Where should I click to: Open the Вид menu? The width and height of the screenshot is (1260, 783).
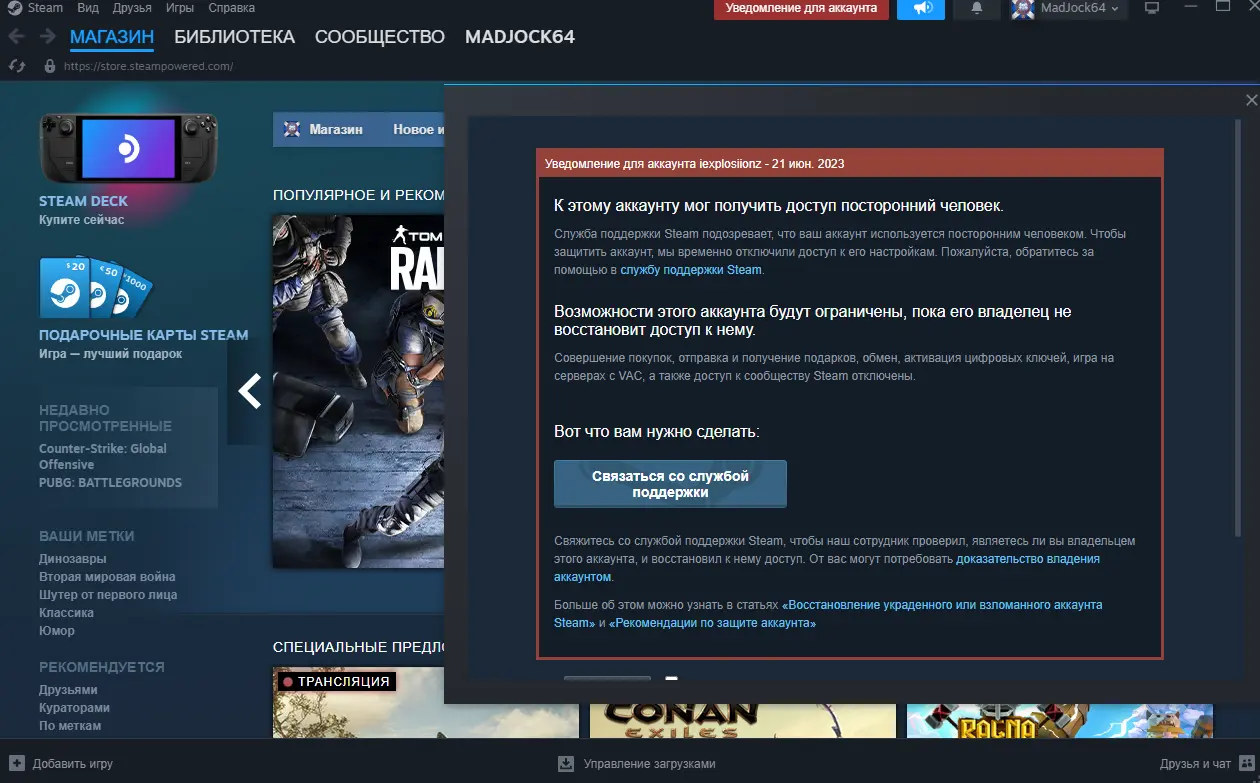[88, 7]
